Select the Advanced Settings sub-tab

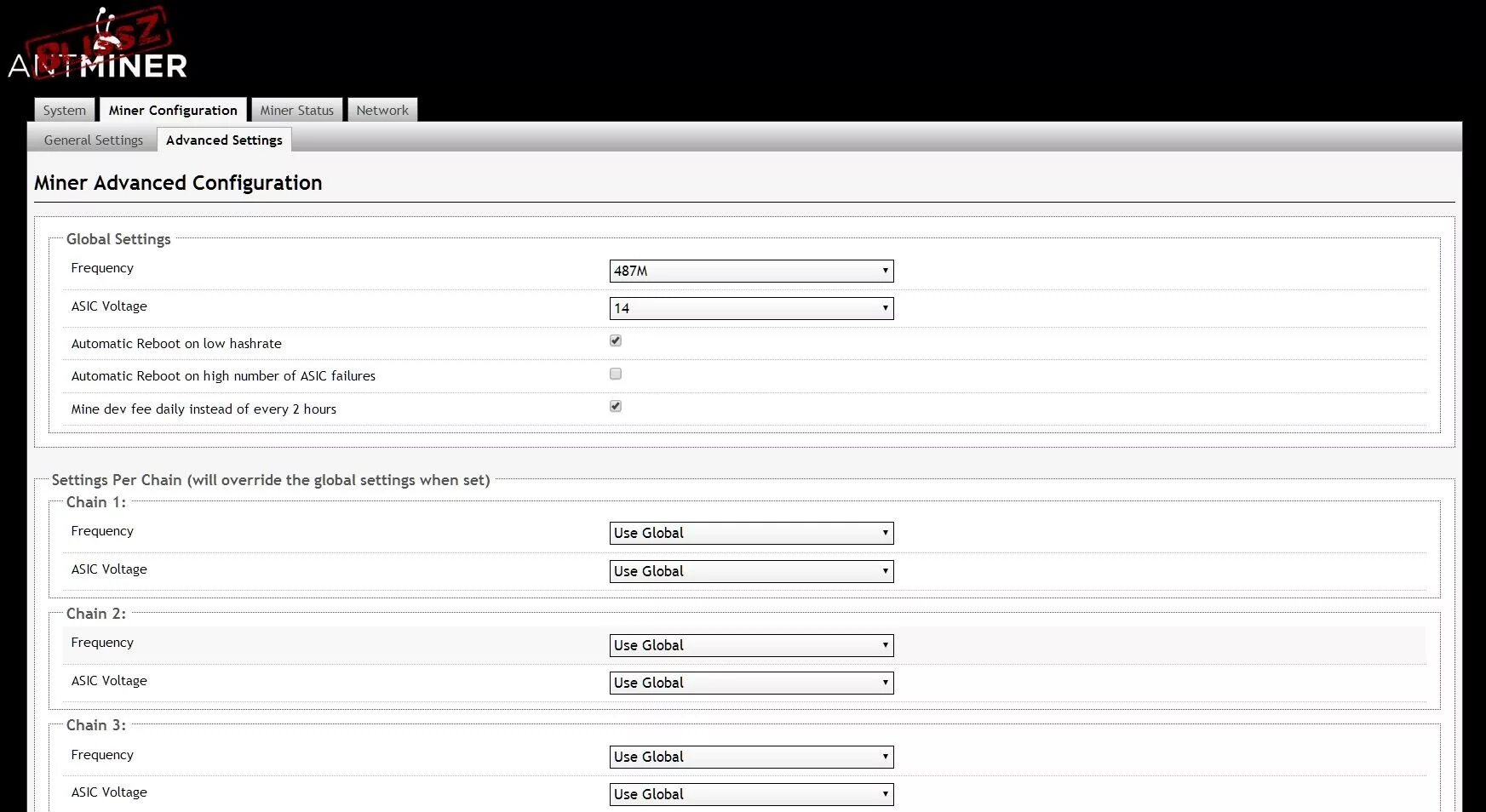tap(224, 140)
